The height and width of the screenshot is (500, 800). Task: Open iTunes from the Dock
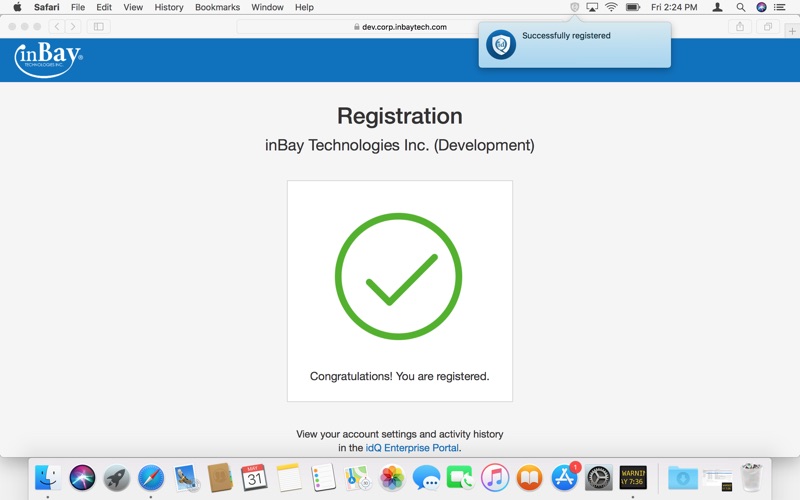495,479
